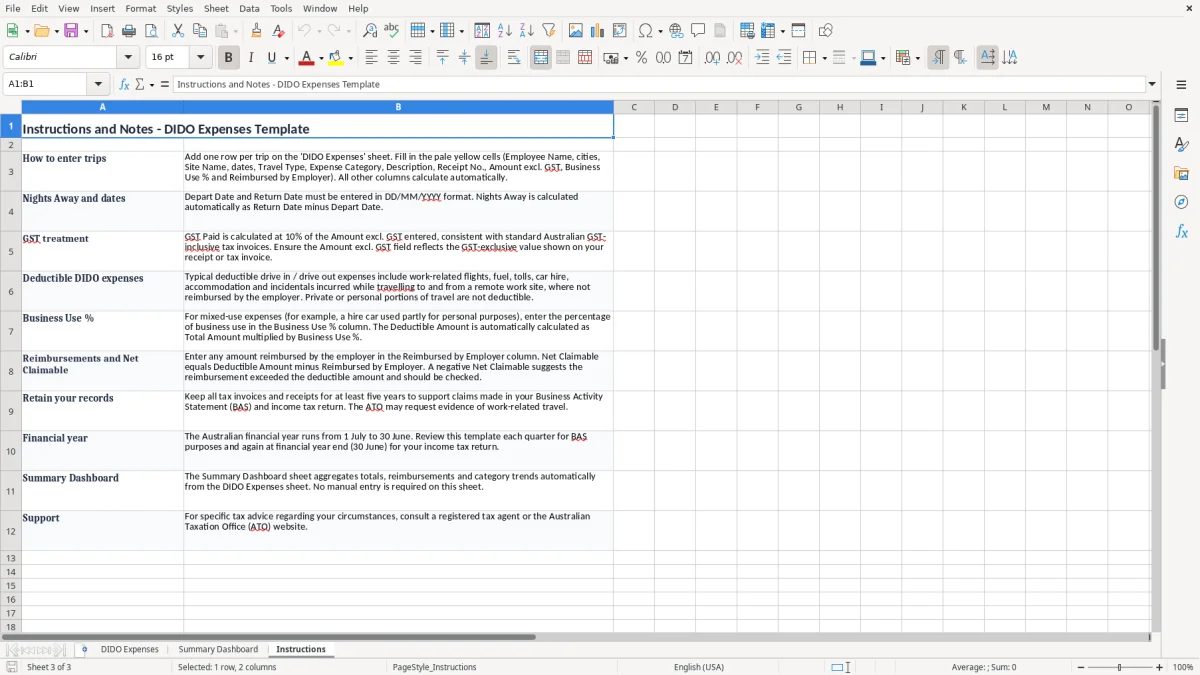Insert an image using Image icon

point(576,31)
